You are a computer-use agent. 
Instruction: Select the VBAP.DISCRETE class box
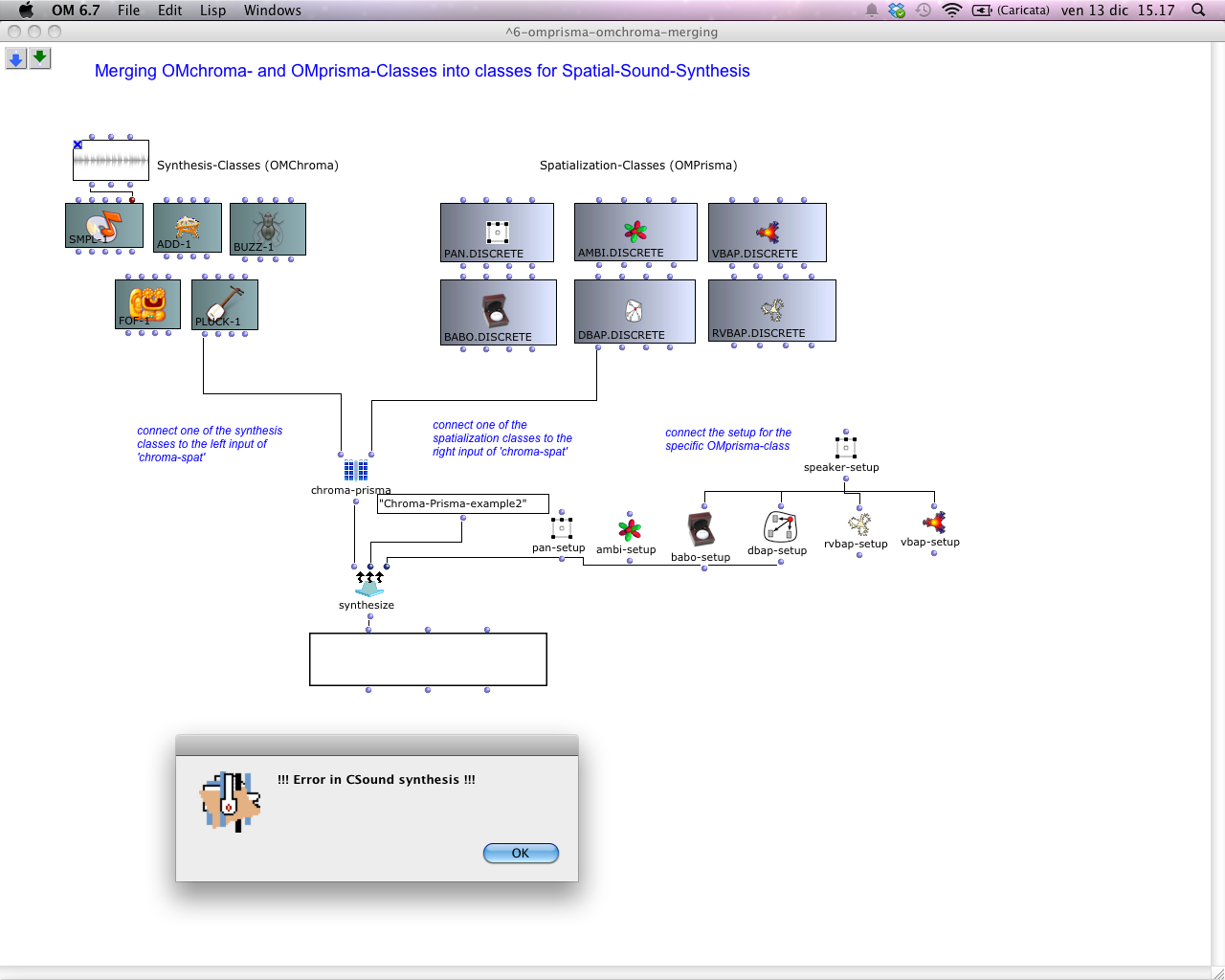coord(767,232)
